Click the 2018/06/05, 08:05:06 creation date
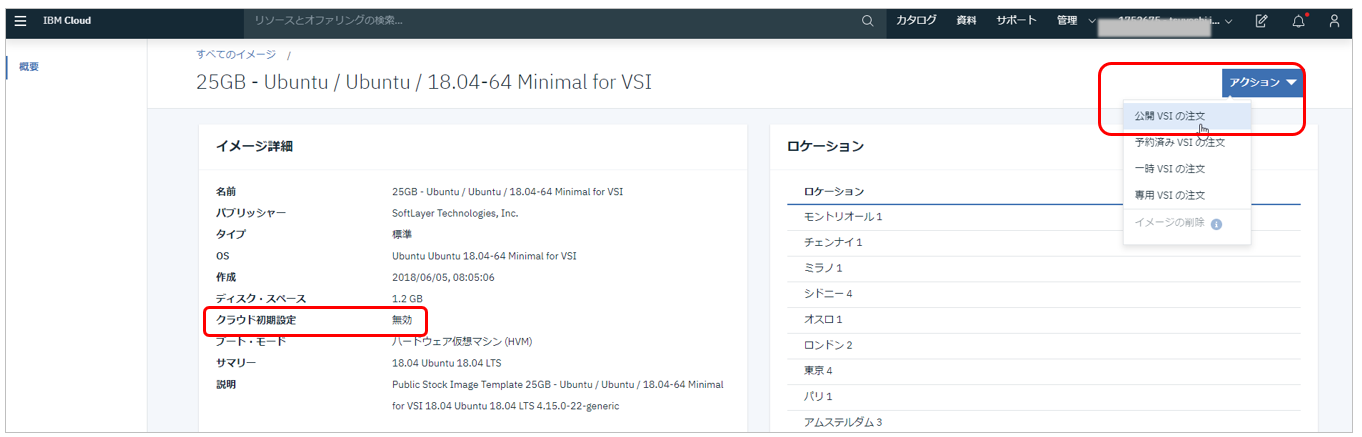Image resolution: width=1362 pixels, height=437 pixels. coord(443,277)
